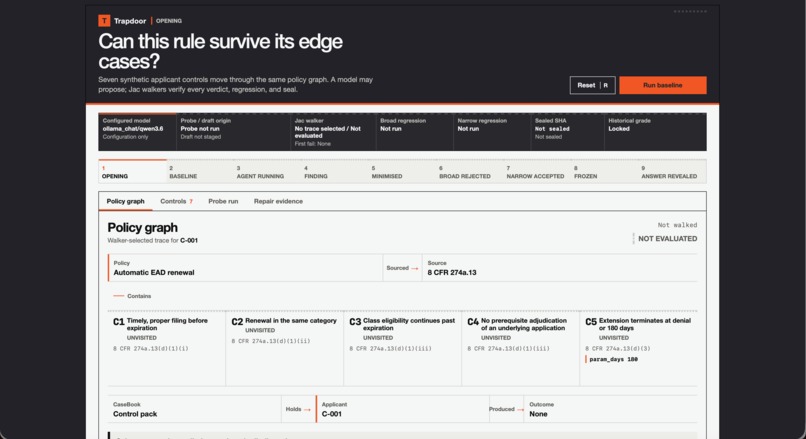Select step 9 Answer revealed

pyautogui.click(x=672, y=172)
